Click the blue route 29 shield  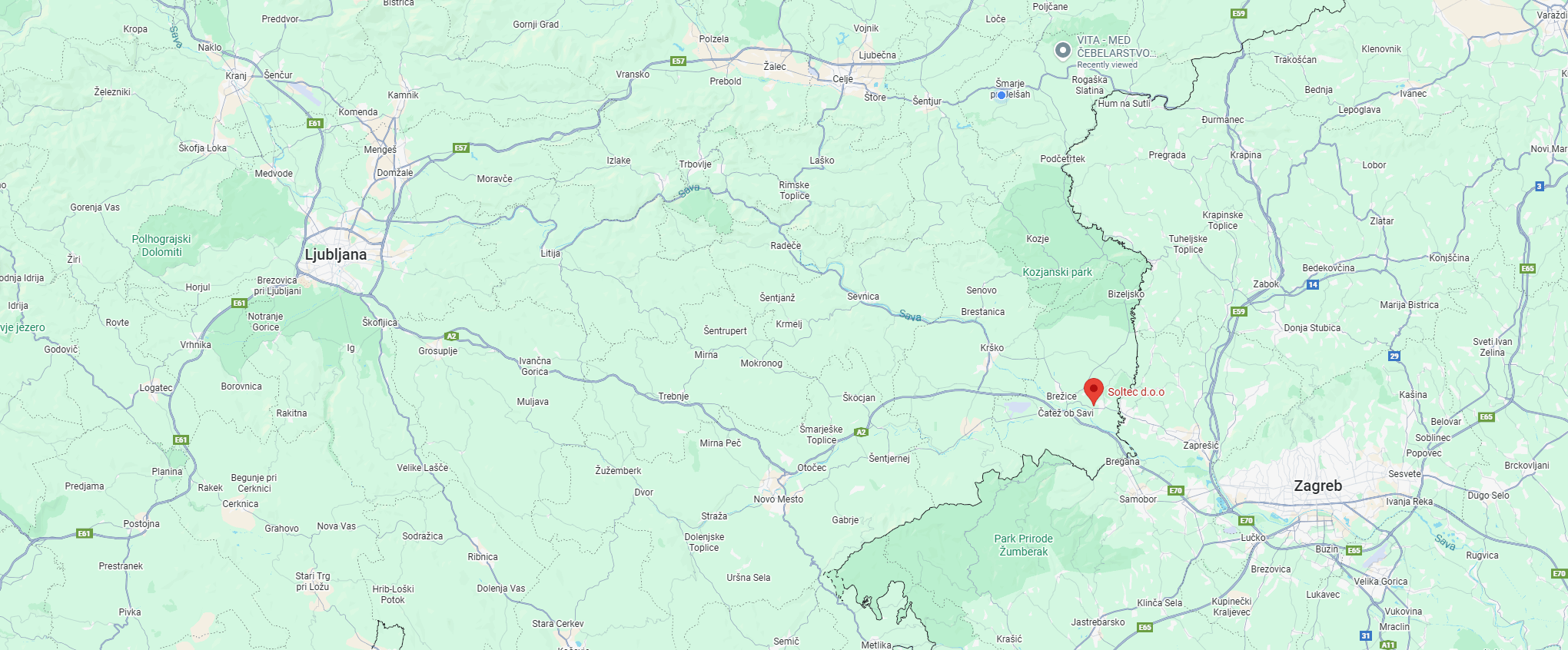[x=1394, y=356]
